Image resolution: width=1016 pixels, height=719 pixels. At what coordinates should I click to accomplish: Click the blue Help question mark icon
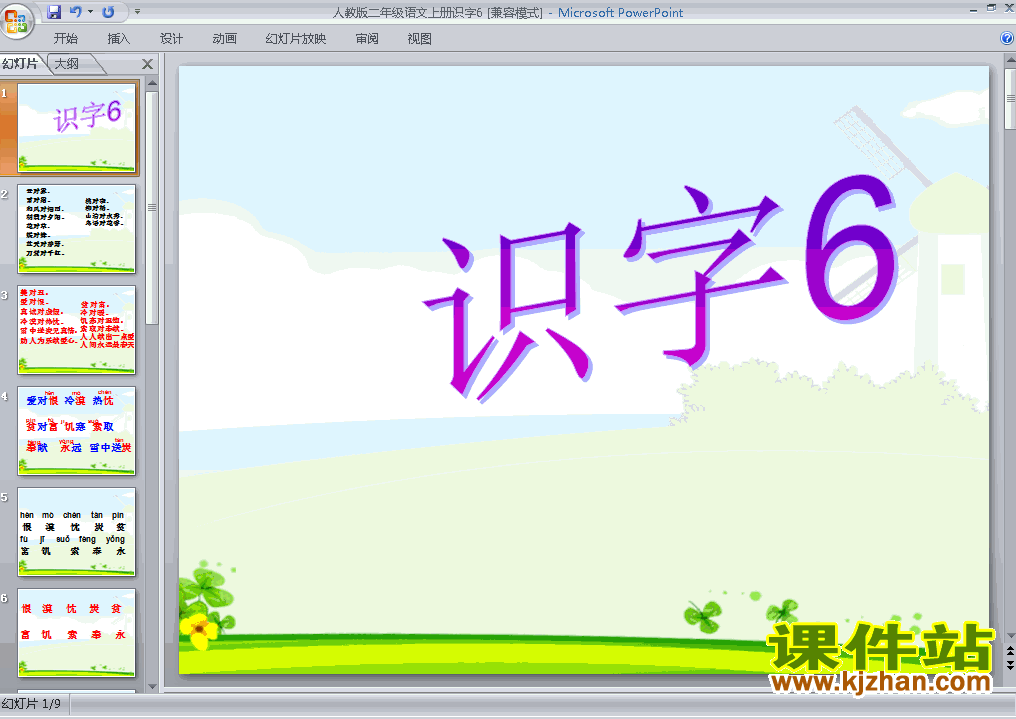(1007, 38)
